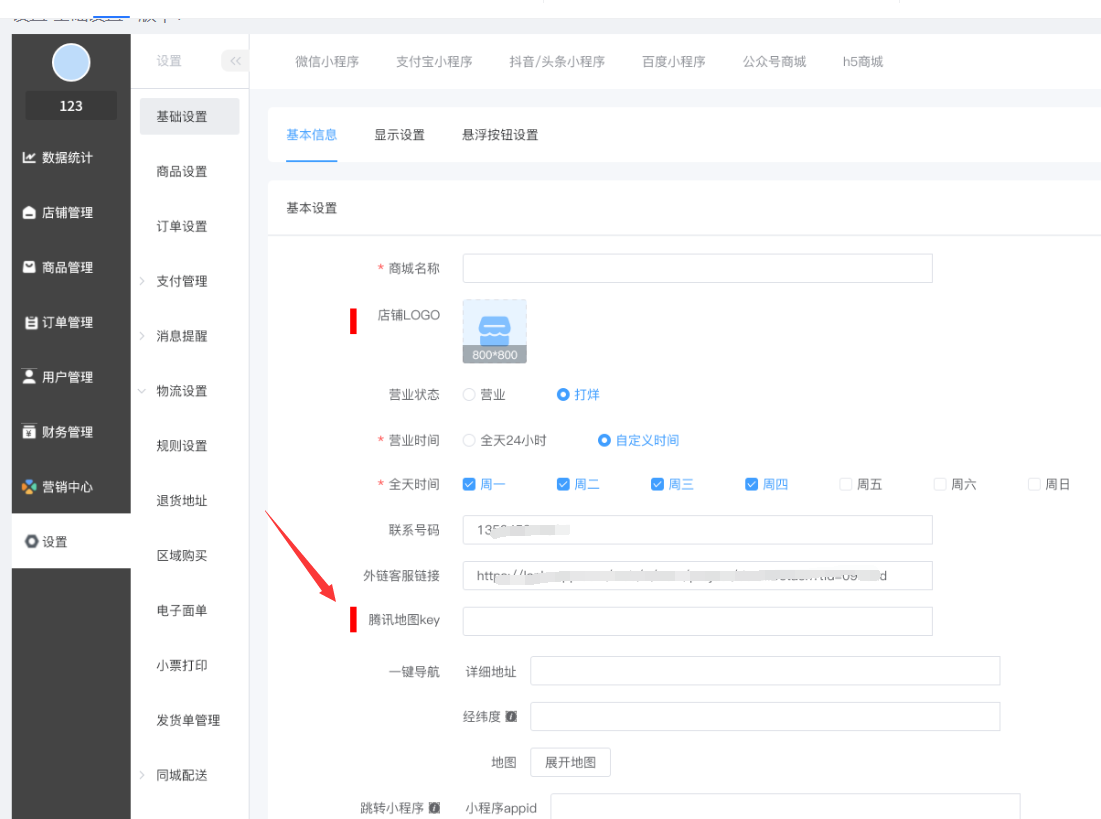Switch to the 显示设置 tab
1101x819 pixels.
[399, 135]
